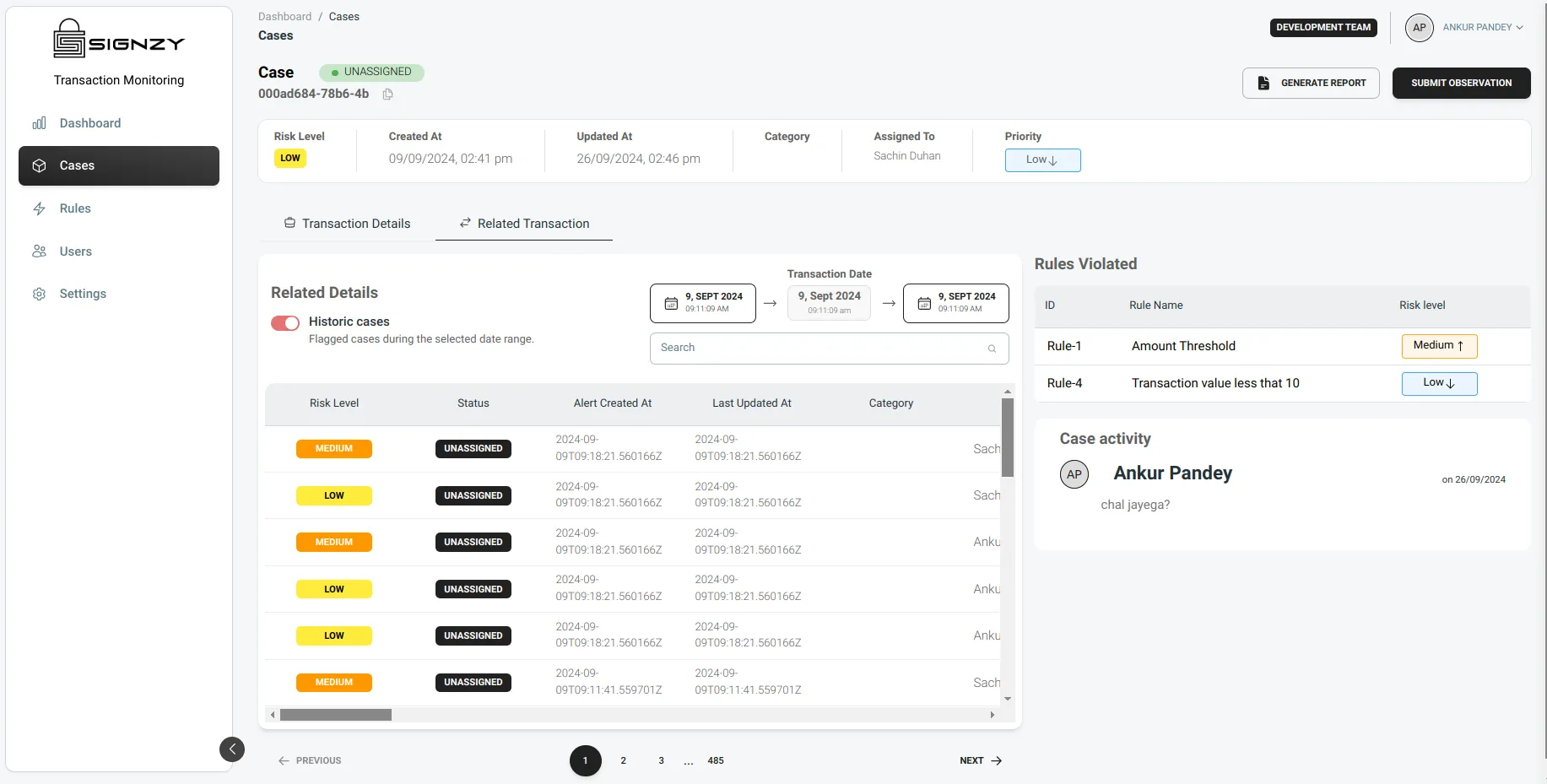Click the UNASSIGNED case status badge

pos(371,73)
